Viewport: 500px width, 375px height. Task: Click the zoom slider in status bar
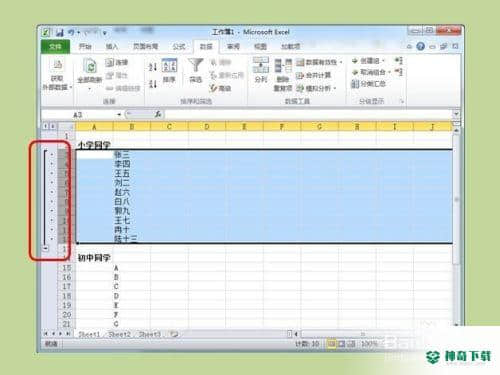click(x=400, y=343)
